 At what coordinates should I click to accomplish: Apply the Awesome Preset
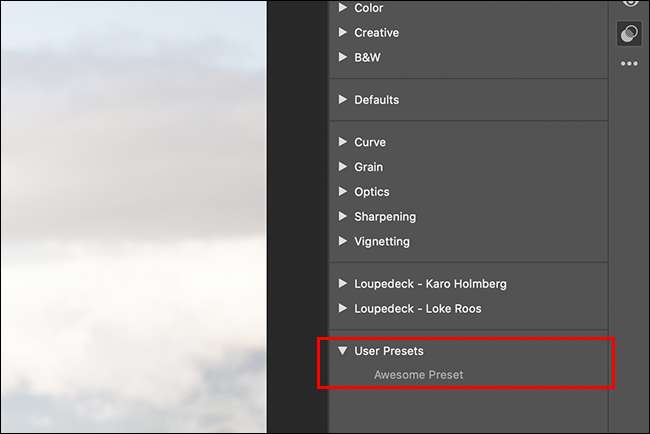(x=418, y=375)
